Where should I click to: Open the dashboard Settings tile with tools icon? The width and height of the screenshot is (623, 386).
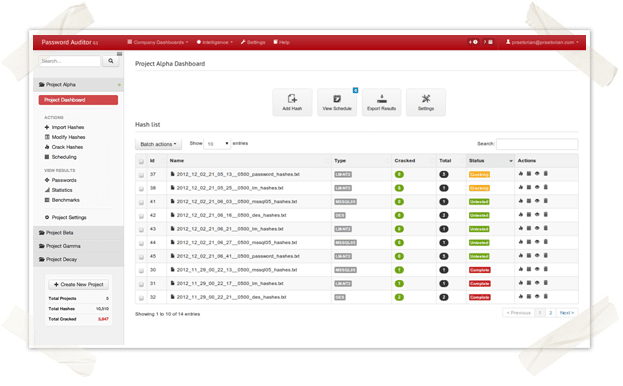tap(426, 102)
